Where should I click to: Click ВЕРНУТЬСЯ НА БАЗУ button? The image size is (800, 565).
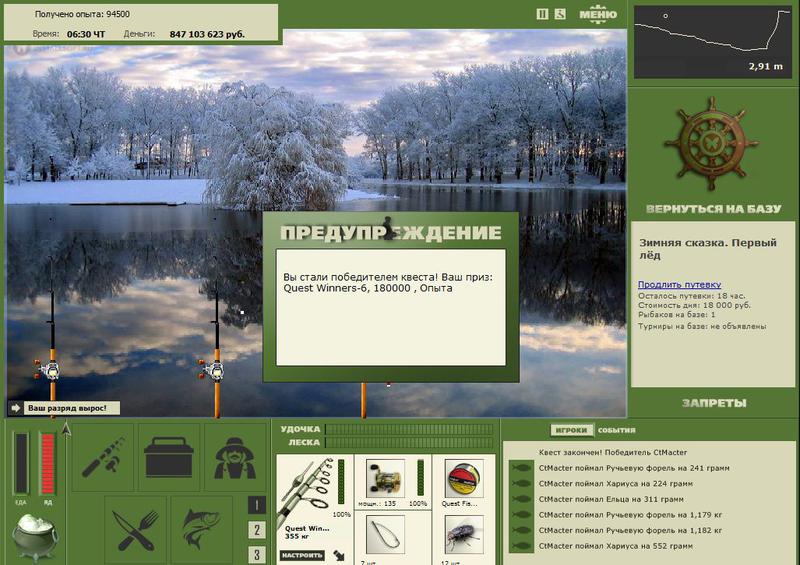pos(713,209)
